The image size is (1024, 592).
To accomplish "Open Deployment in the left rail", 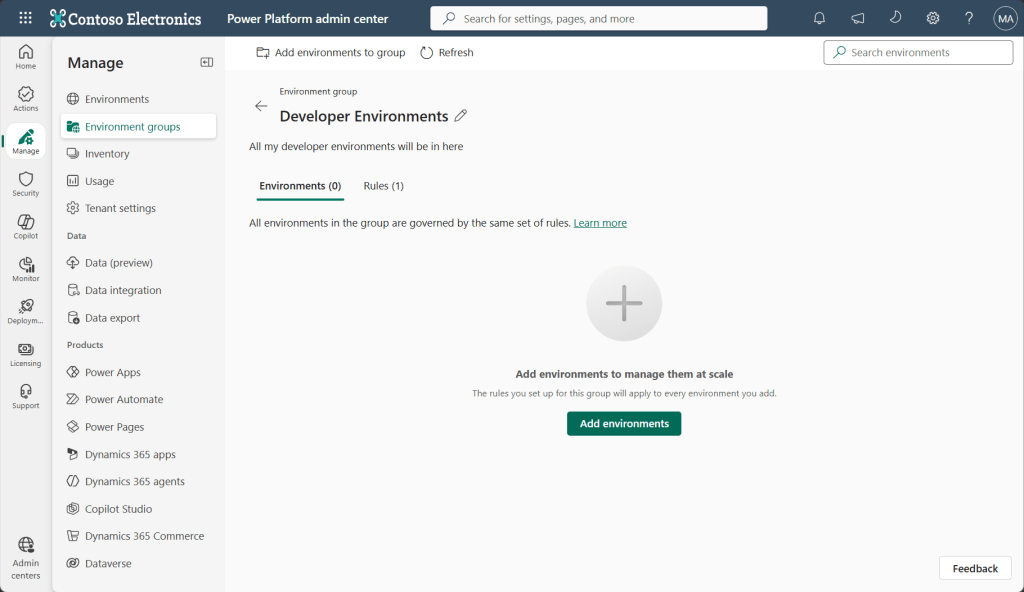I will tap(25, 312).
